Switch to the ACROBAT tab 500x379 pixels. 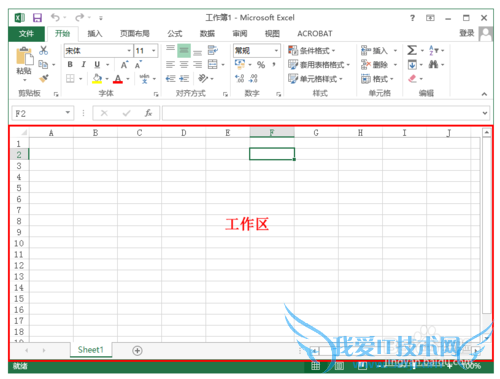click(315, 34)
